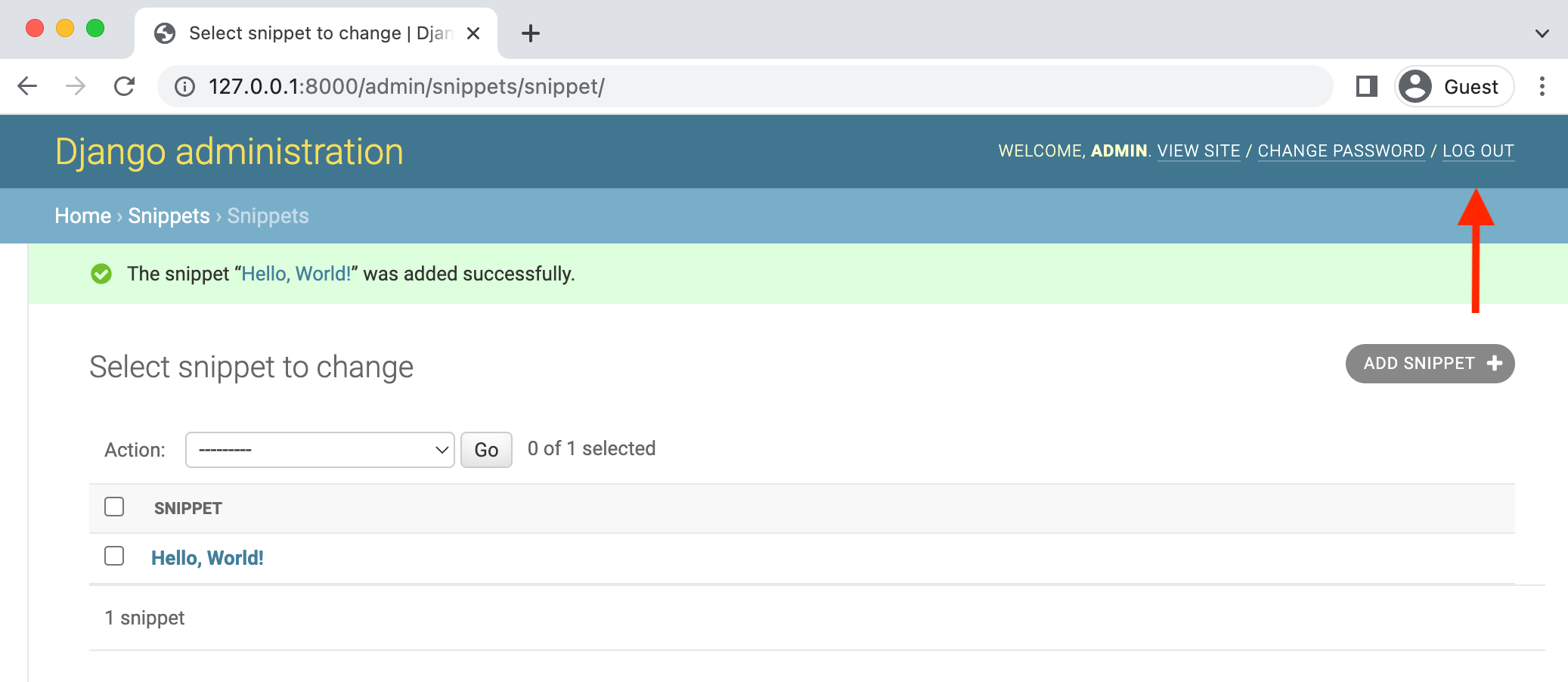Open the site information icon in the address bar

184,87
